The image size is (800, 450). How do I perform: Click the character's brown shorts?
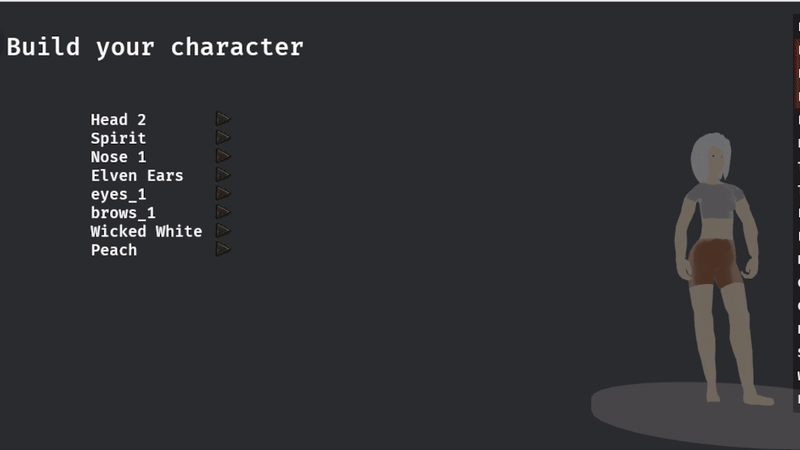[714, 264]
